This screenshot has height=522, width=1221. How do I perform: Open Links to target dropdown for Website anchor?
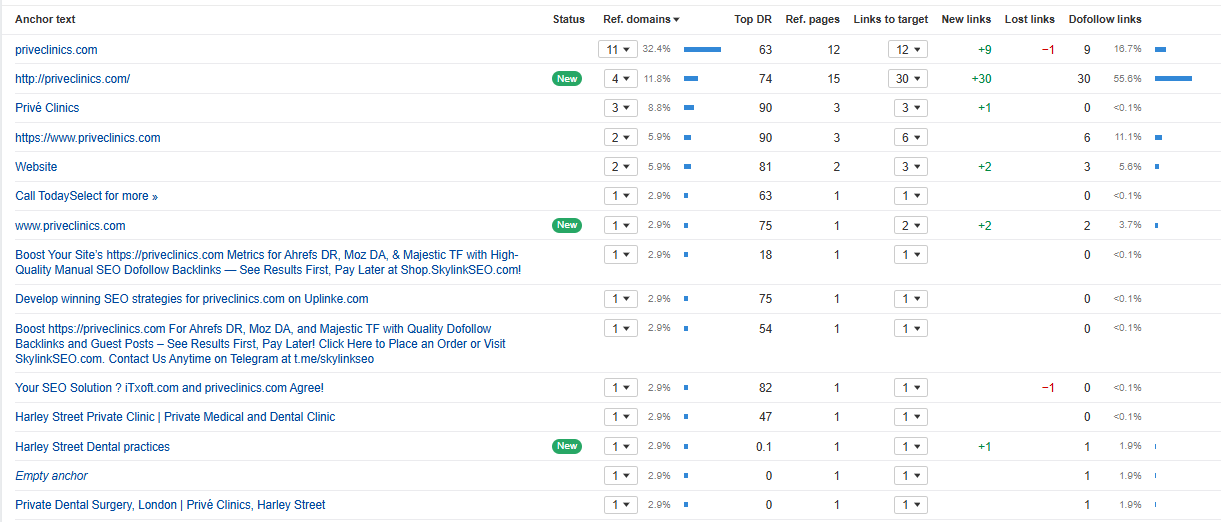(x=908, y=167)
